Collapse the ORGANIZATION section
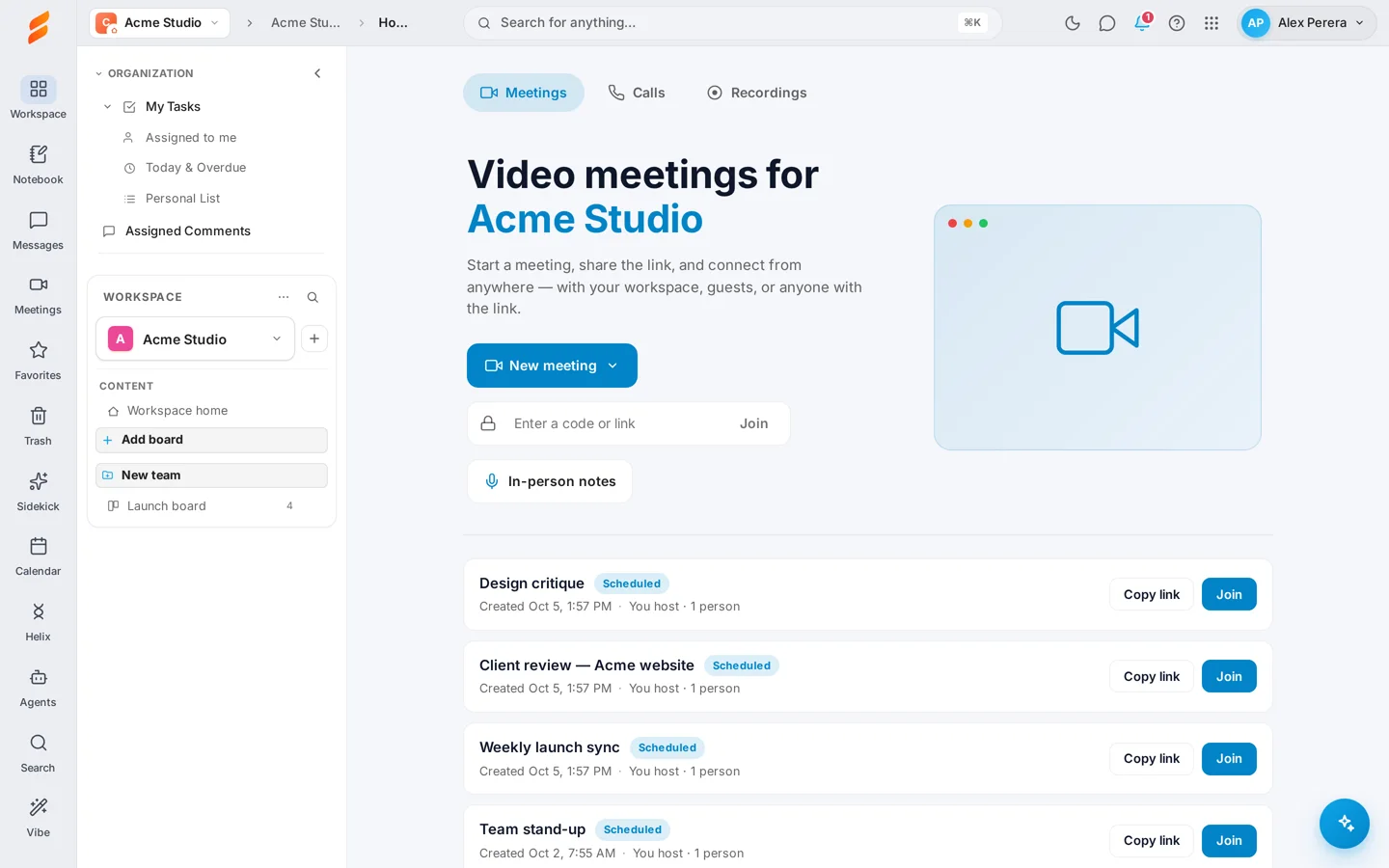This screenshot has height=868, width=1389. point(98,73)
